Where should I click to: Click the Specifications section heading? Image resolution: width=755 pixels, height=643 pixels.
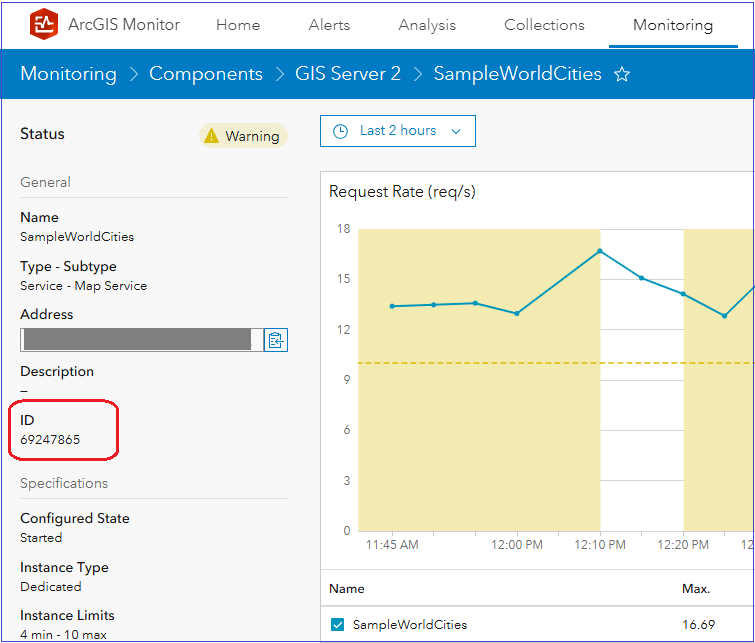[64, 483]
